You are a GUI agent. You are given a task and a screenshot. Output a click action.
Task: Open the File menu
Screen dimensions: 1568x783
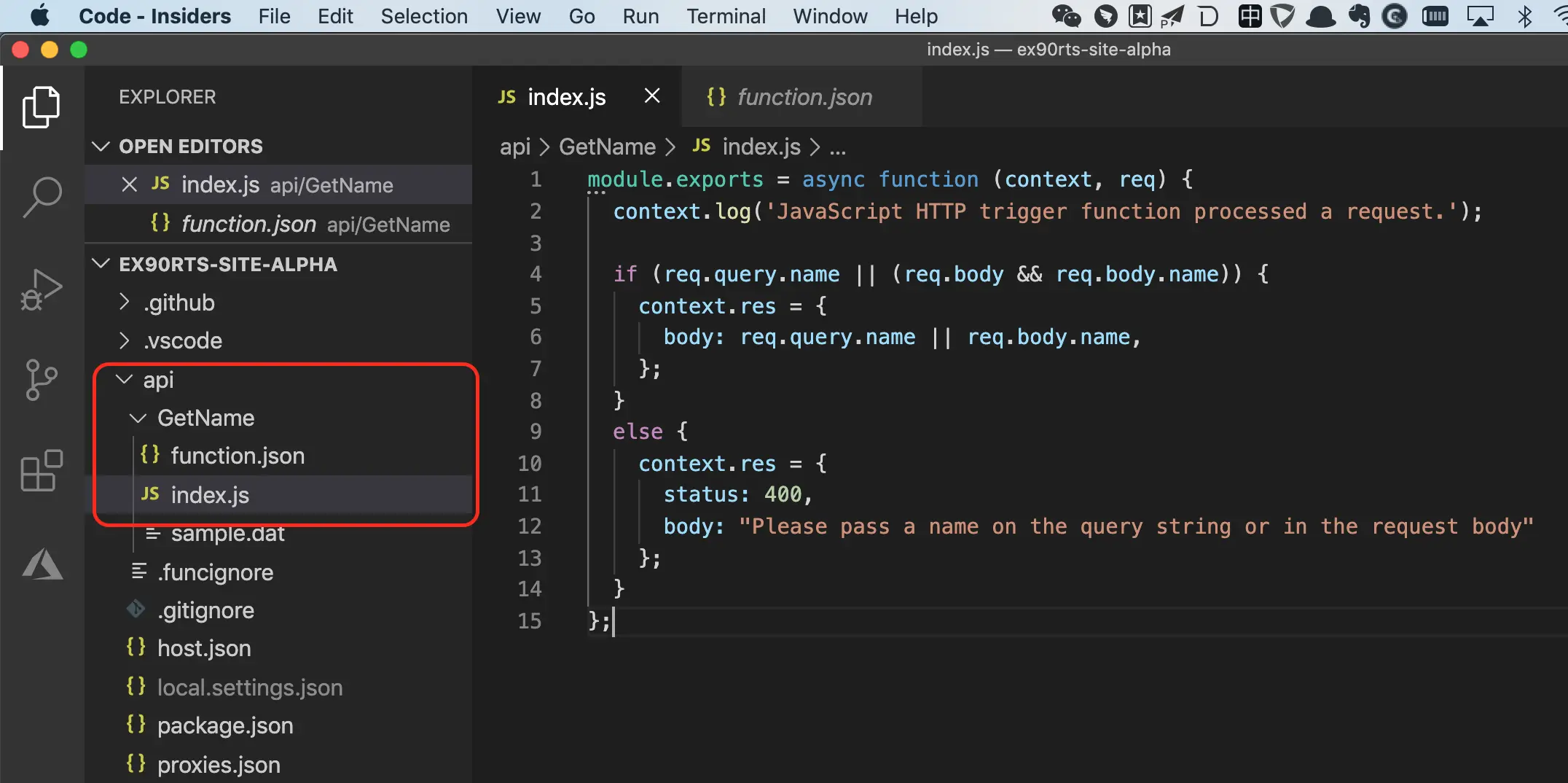(274, 16)
